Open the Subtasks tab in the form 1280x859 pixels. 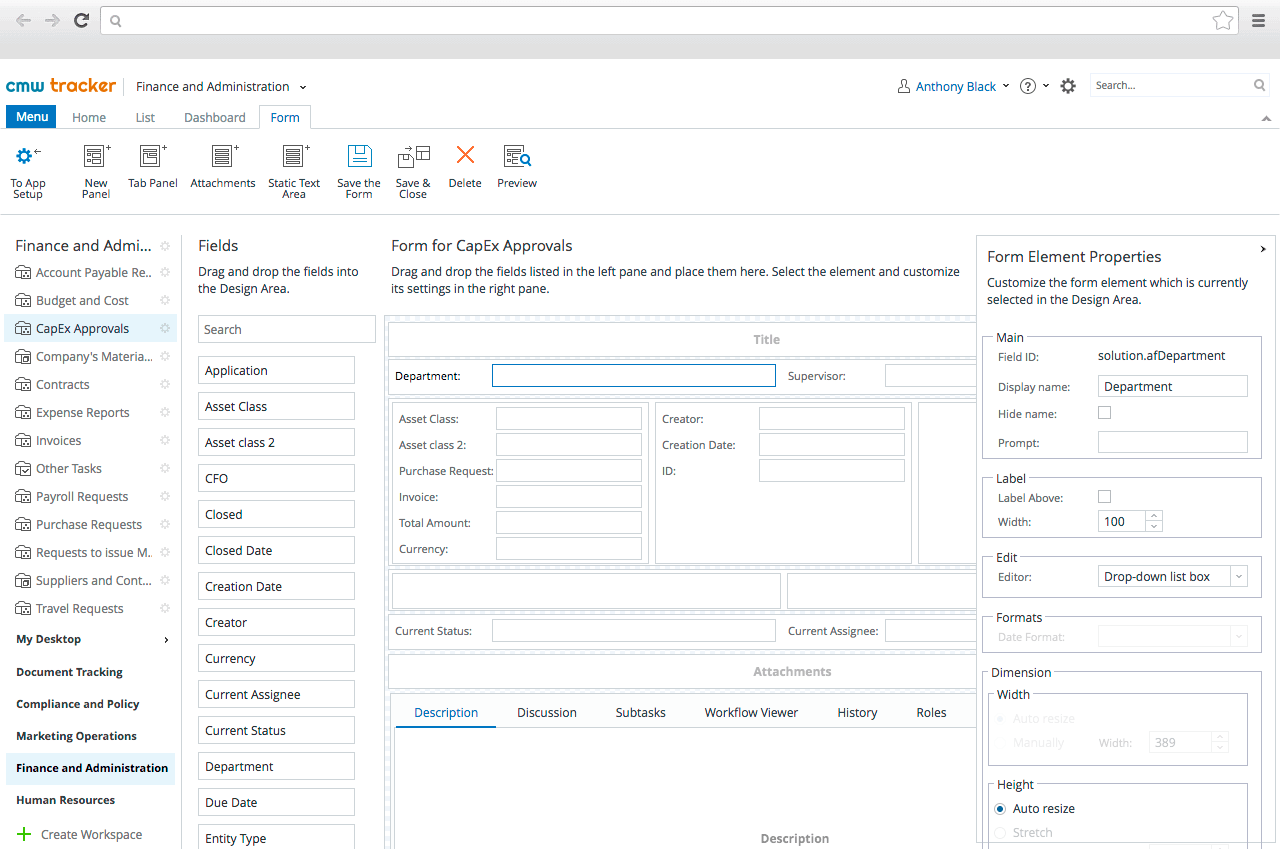click(641, 712)
